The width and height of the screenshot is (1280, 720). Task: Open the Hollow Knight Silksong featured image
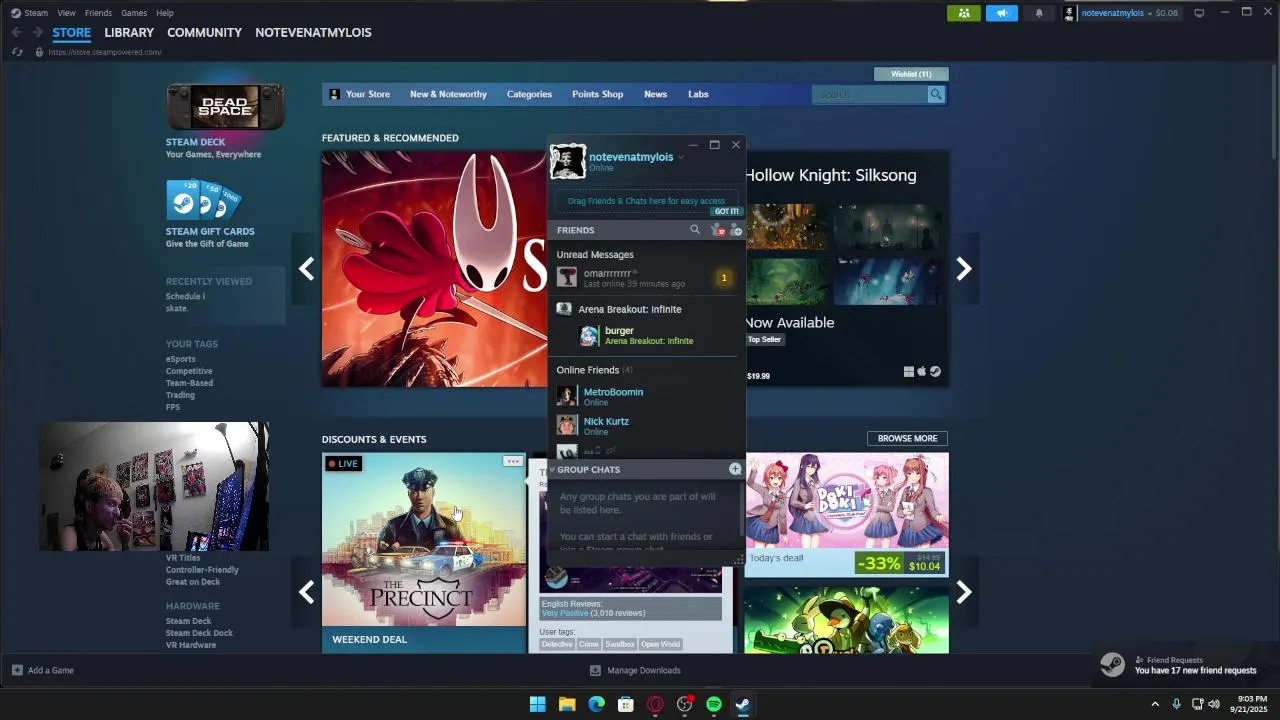434,268
